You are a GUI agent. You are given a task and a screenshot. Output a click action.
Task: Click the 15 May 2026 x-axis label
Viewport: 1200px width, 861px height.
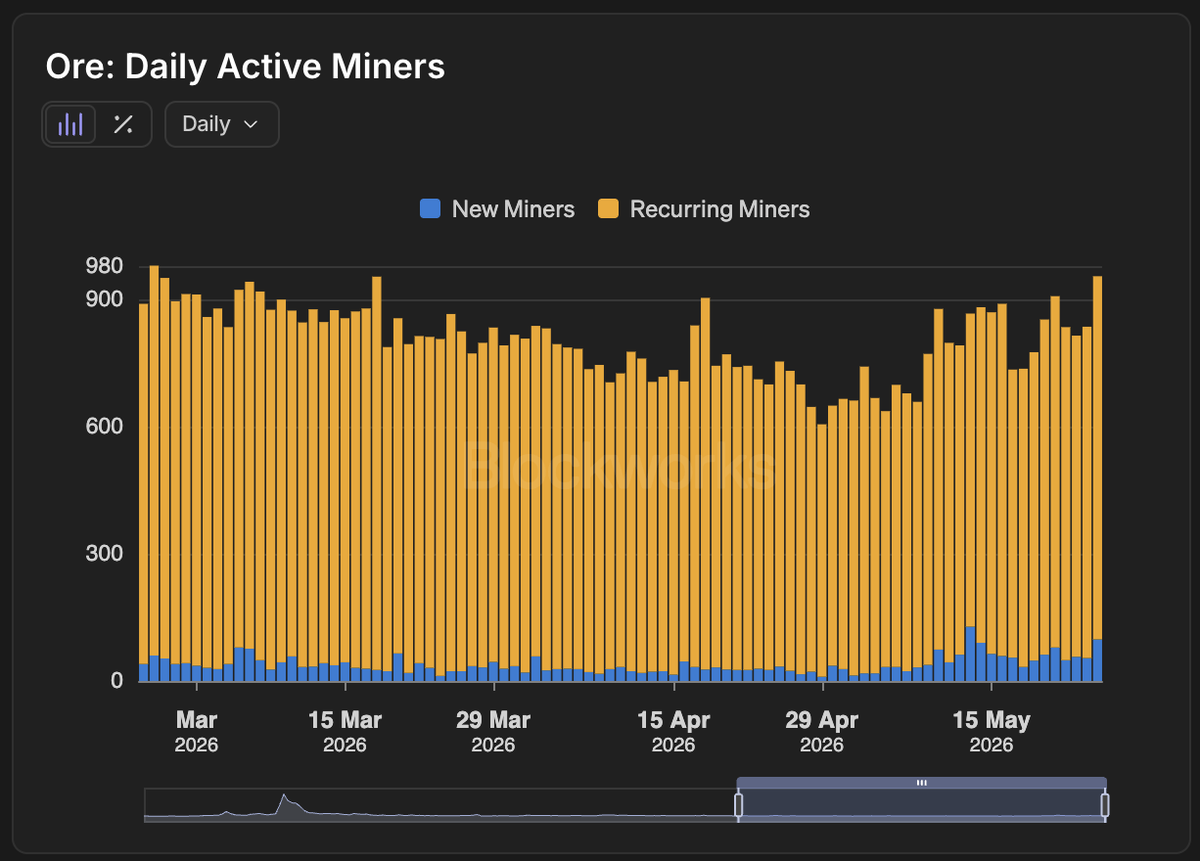[x=991, y=731]
